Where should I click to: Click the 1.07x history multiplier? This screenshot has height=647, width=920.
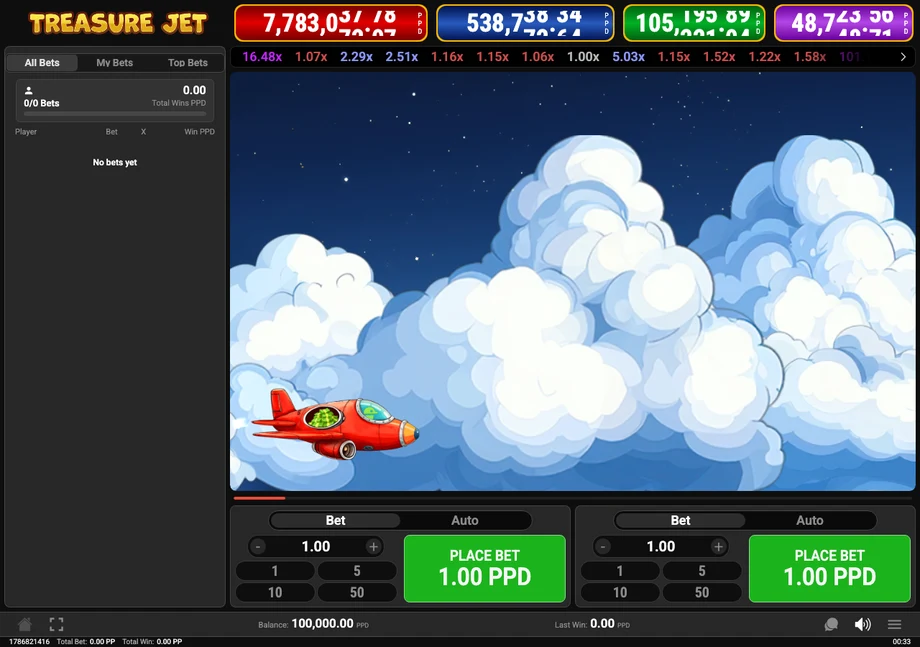[x=311, y=57]
